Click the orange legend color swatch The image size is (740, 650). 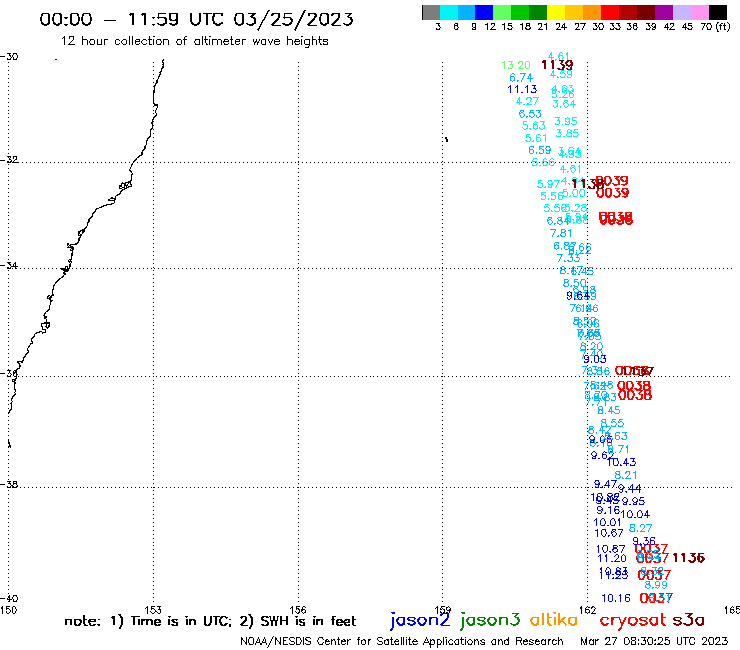pos(592,12)
